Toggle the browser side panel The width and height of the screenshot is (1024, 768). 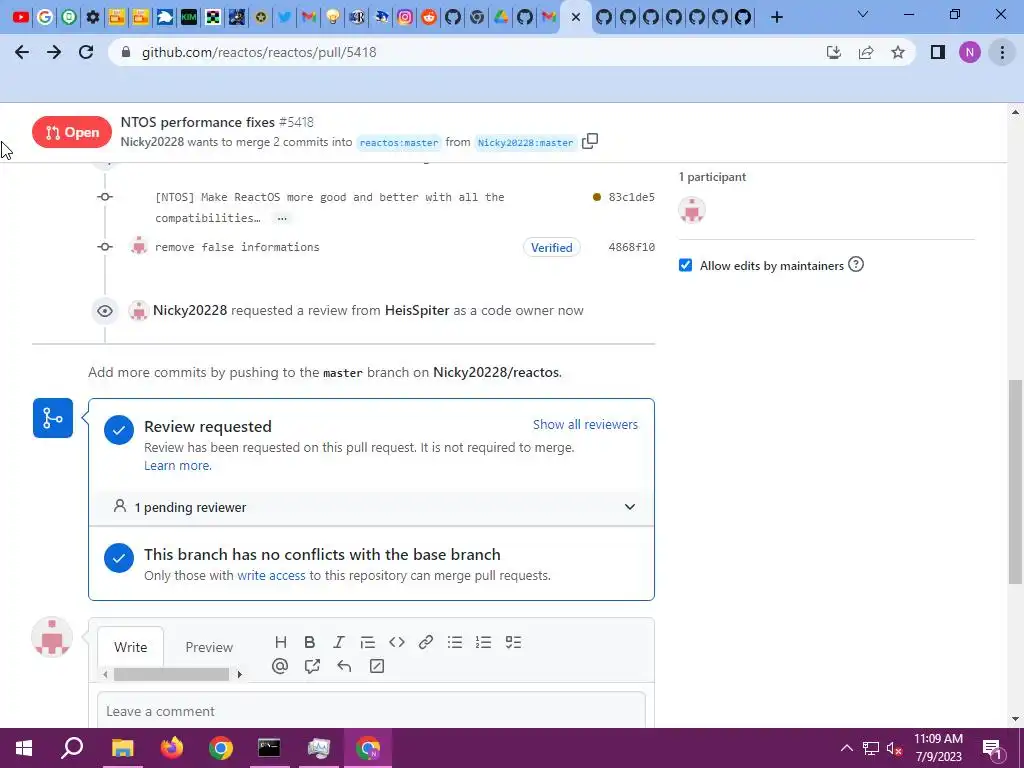(x=938, y=52)
